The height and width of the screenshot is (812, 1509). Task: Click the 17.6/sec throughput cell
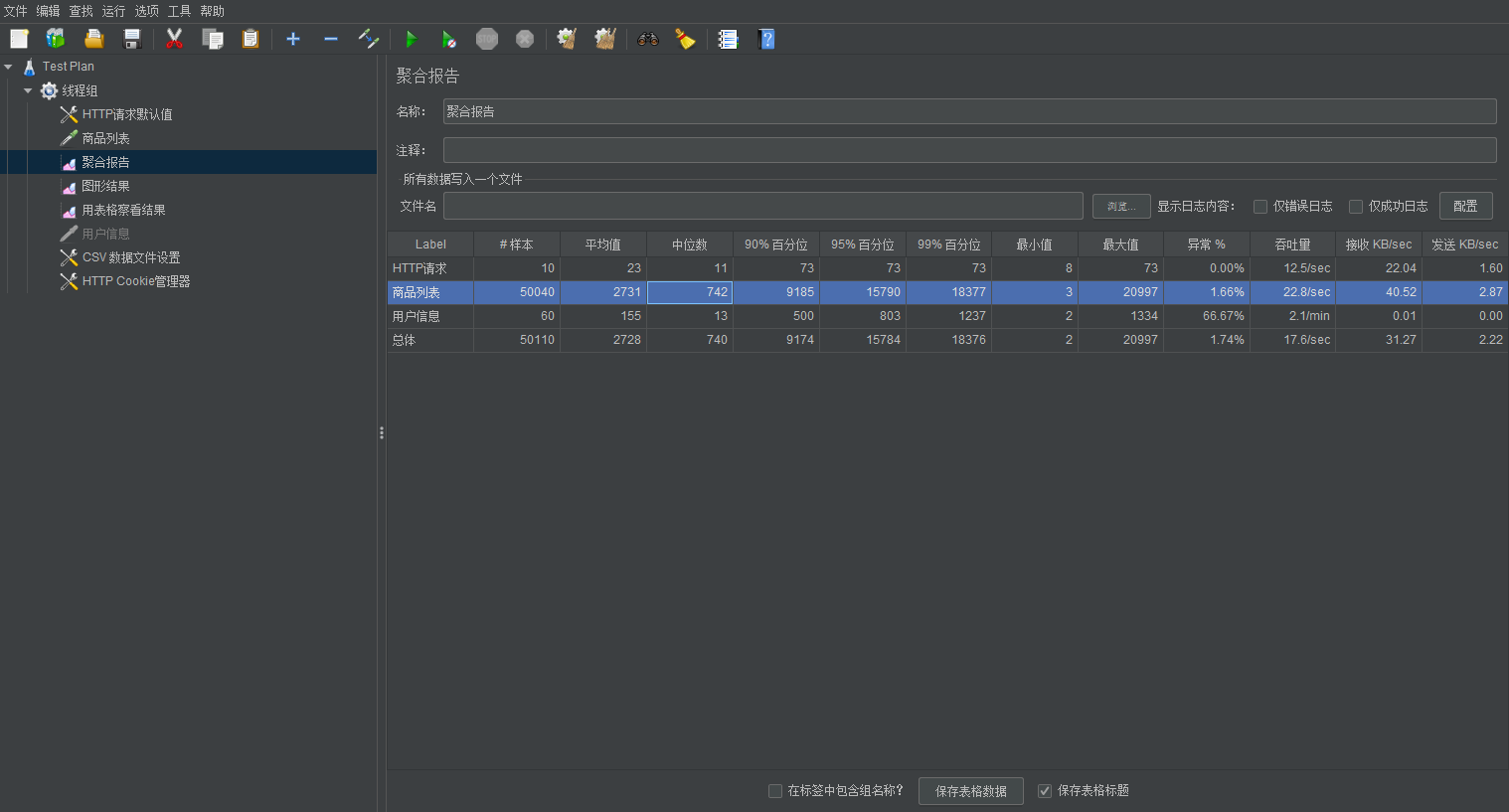point(1293,340)
